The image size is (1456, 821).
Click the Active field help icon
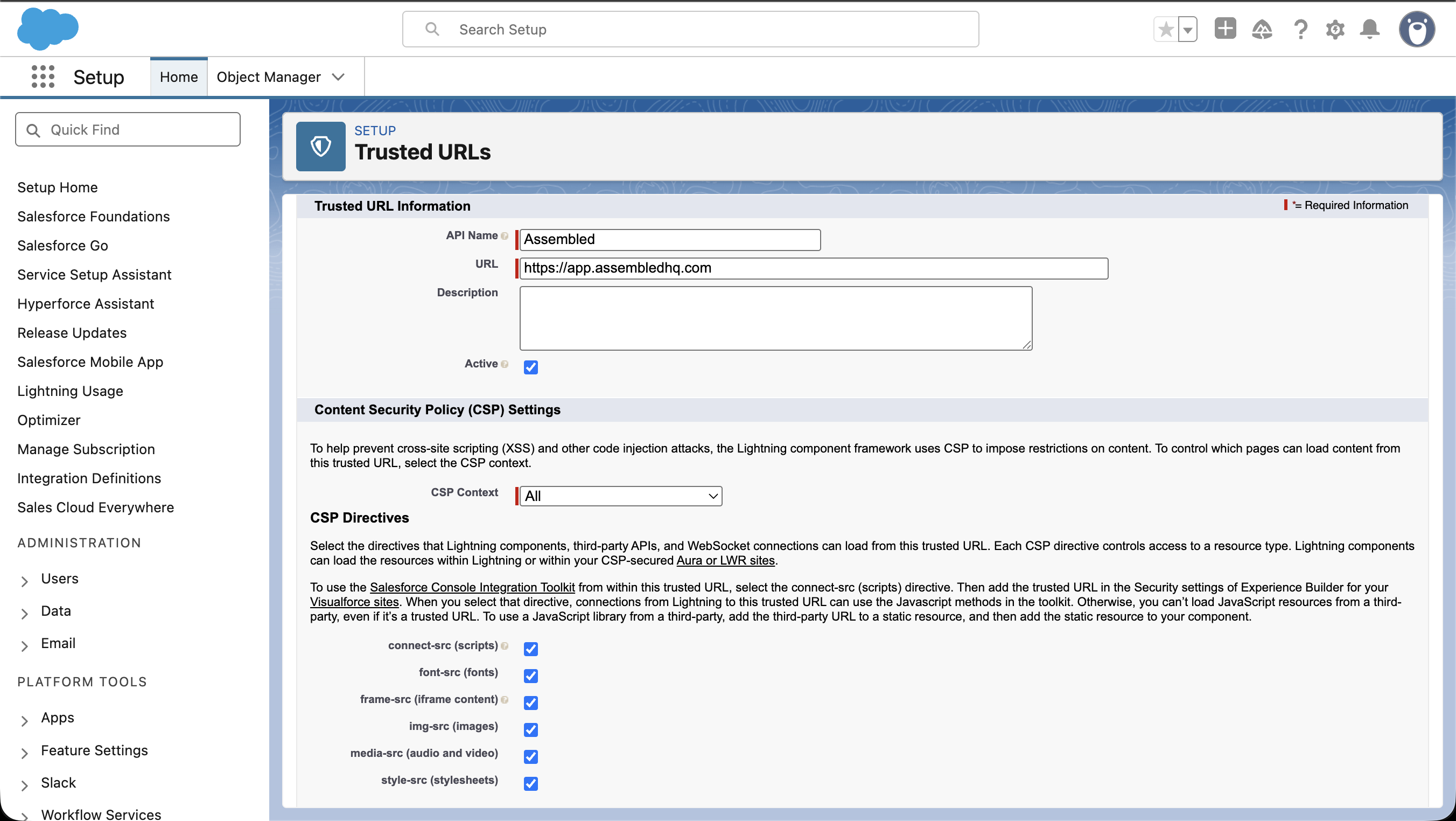click(504, 364)
